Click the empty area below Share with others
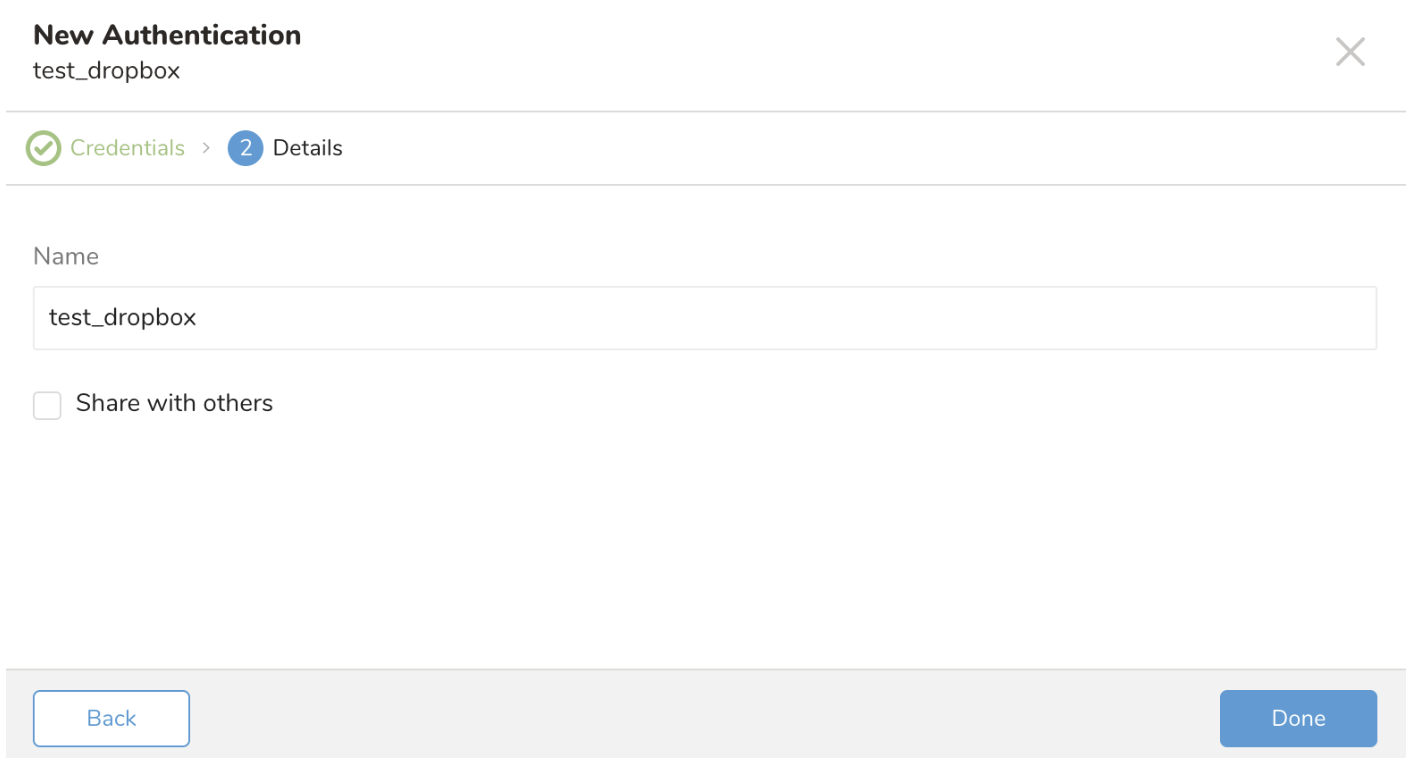The height and width of the screenshot is (768, 1412). click(700, 540)
